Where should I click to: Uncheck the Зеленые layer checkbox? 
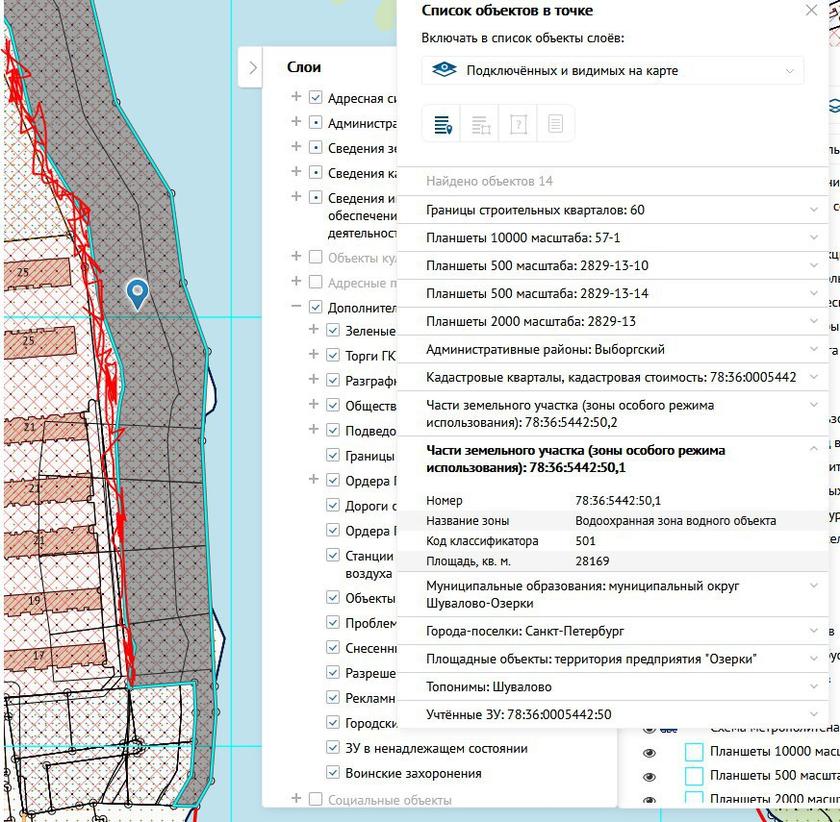tap(333, 330)
